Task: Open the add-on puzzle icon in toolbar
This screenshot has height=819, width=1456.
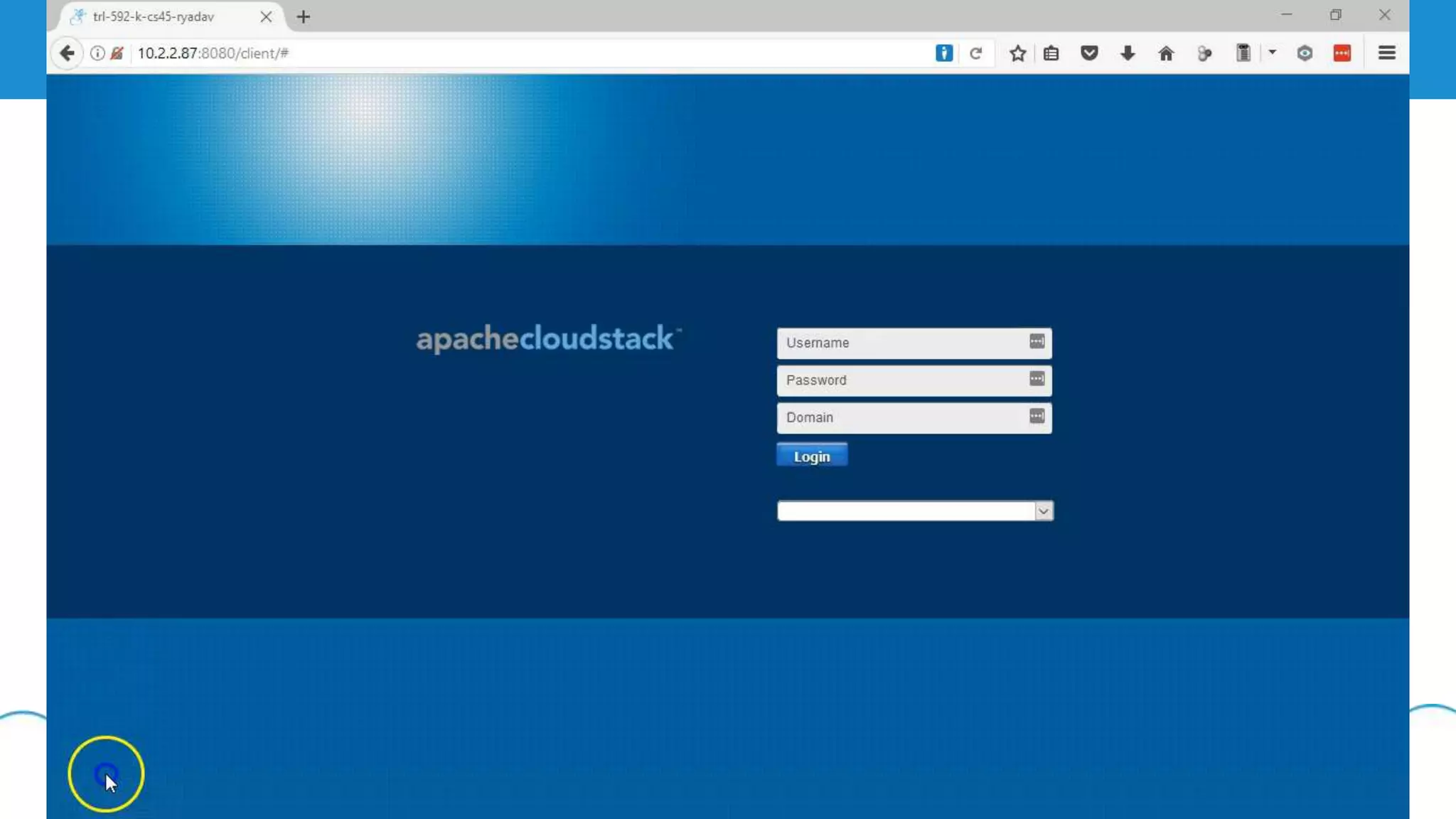Action: (x=1204, y=53)
